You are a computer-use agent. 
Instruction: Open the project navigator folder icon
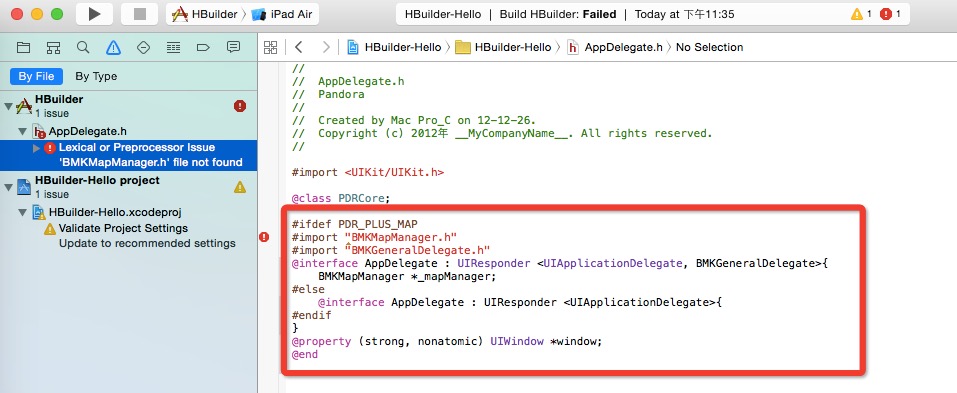pos(23,47)
